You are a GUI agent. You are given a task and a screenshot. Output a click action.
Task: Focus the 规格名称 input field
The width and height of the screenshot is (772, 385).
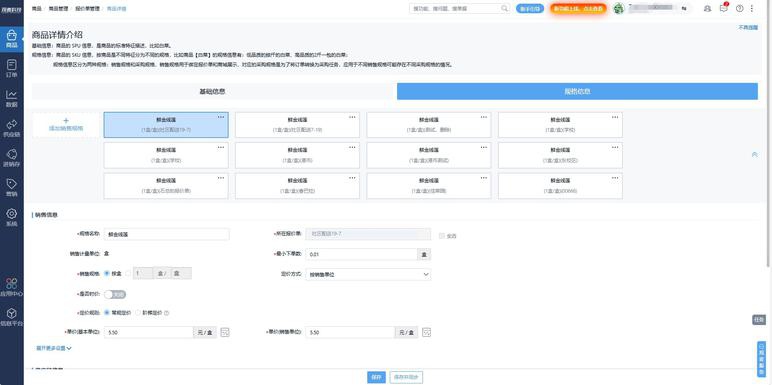pos(166,234)
